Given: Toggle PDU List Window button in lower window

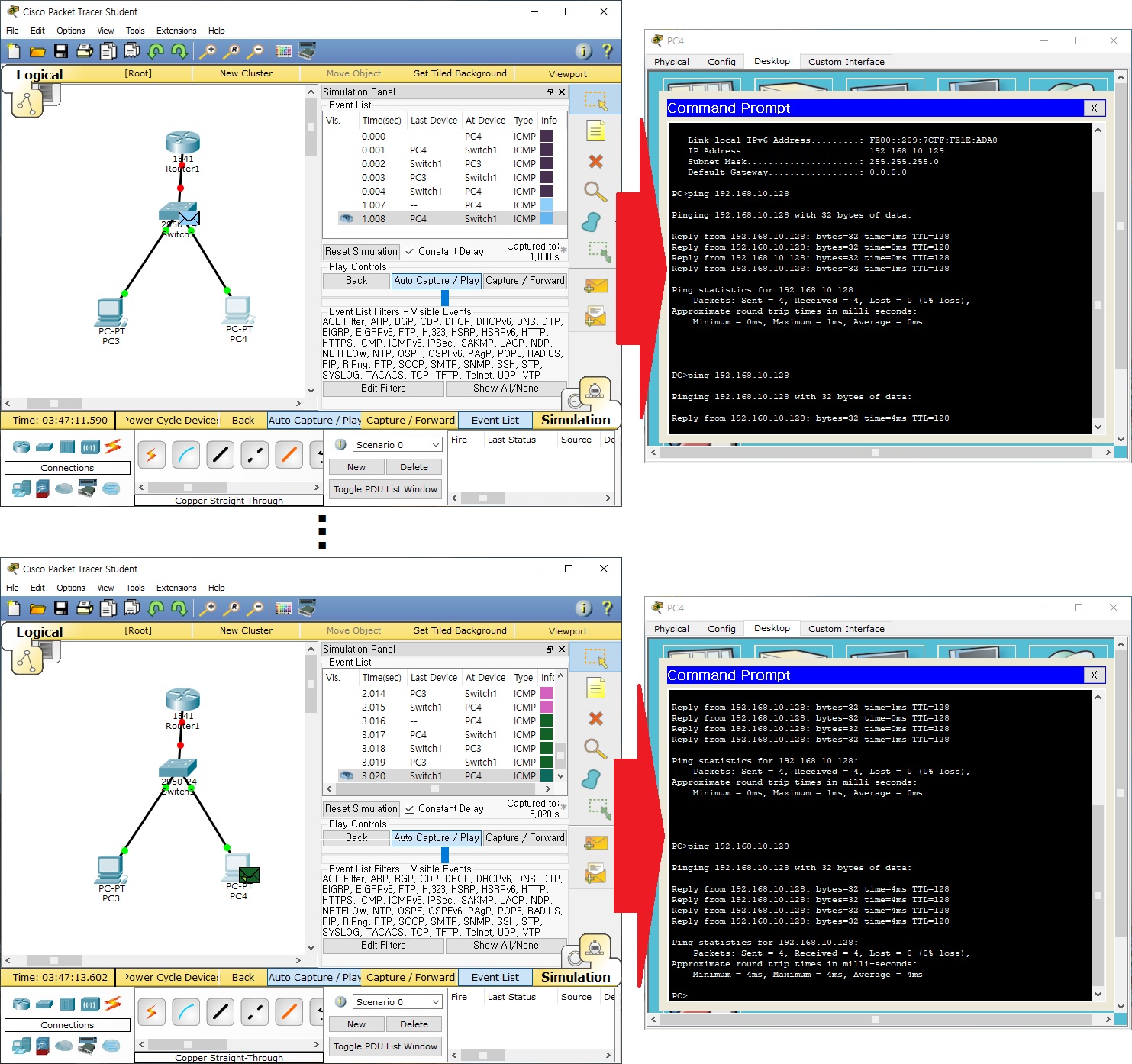Looking at the screenshot, I should point(385,1046).
